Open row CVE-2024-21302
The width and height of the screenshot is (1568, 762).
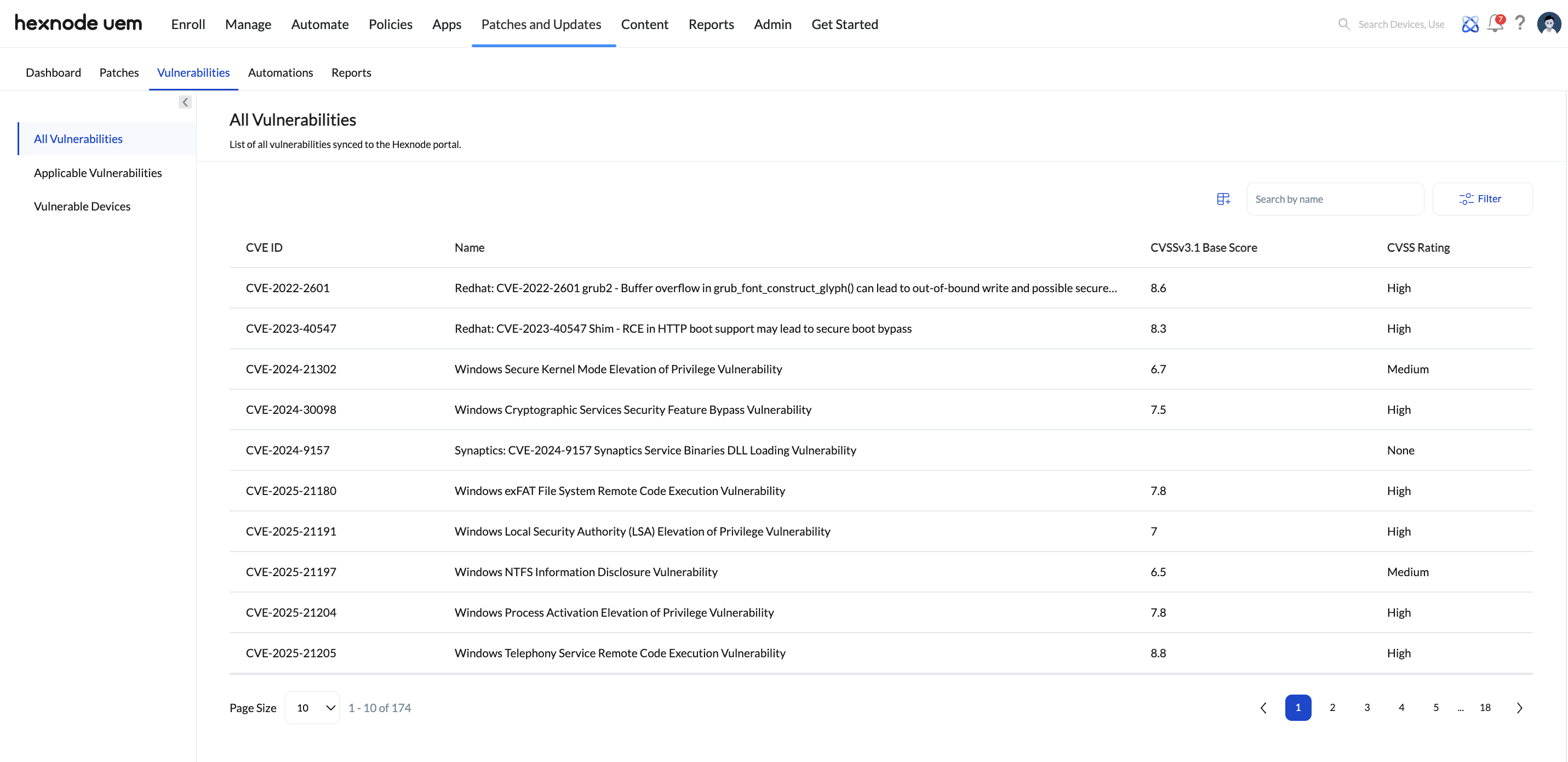[881, 369]
